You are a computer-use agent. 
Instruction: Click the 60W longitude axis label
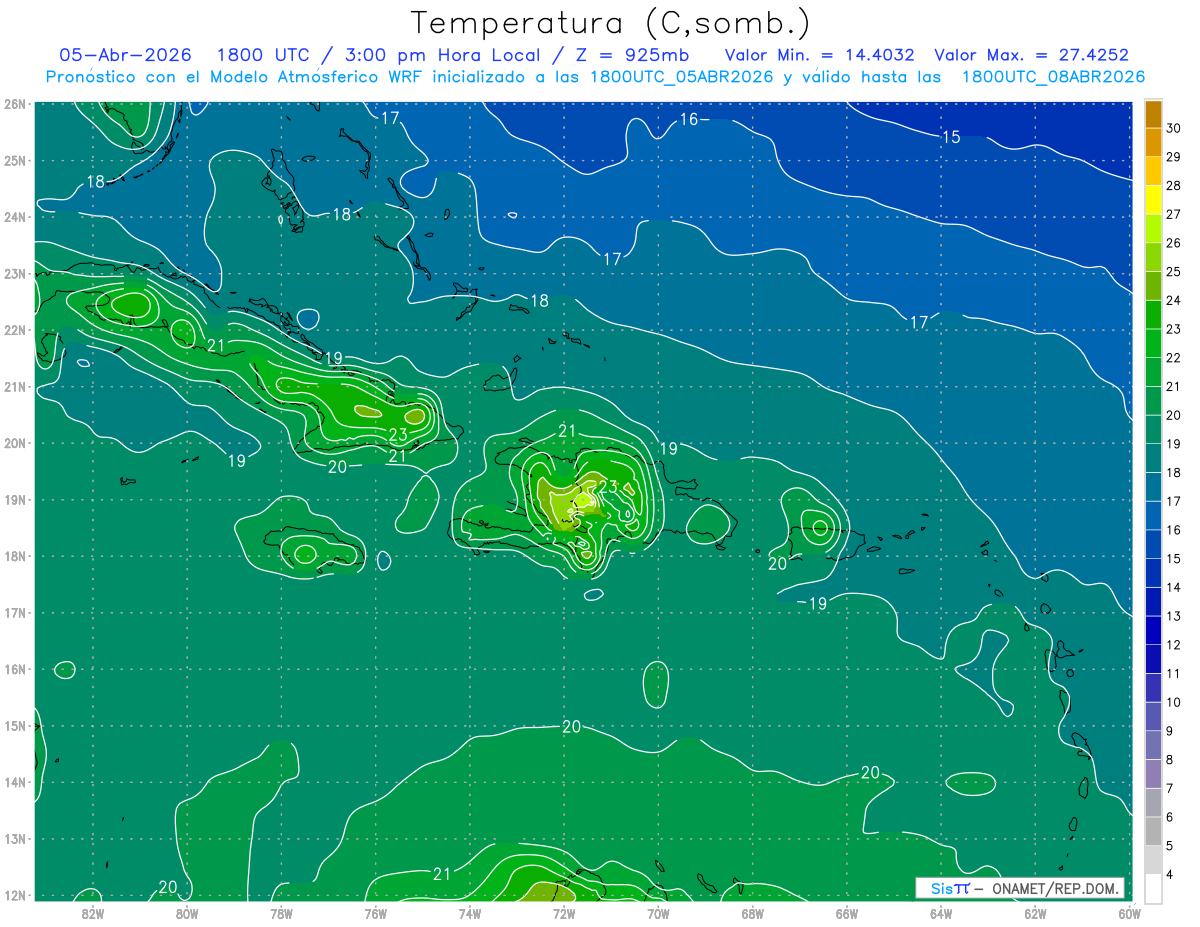coord(1129,912)
